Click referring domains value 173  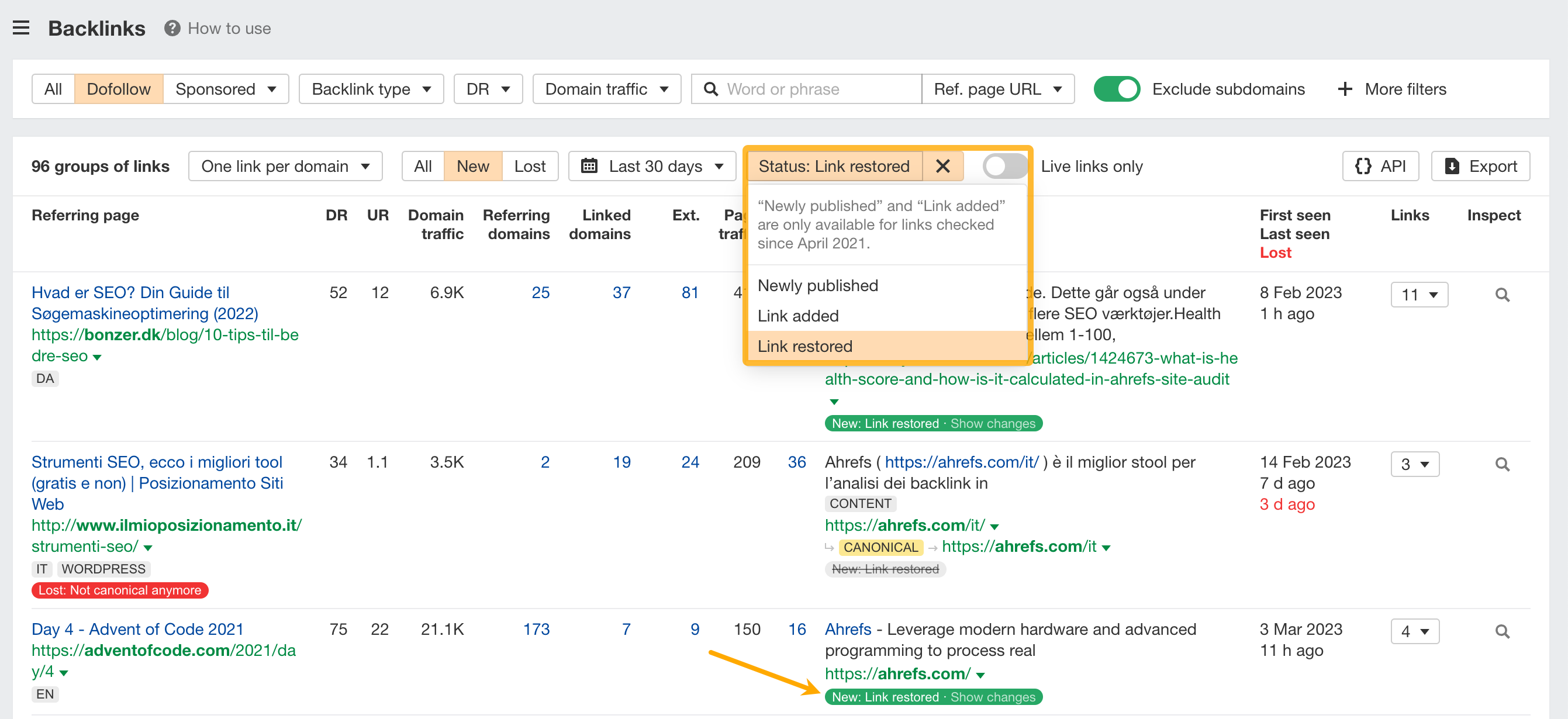tap(536, 629)
